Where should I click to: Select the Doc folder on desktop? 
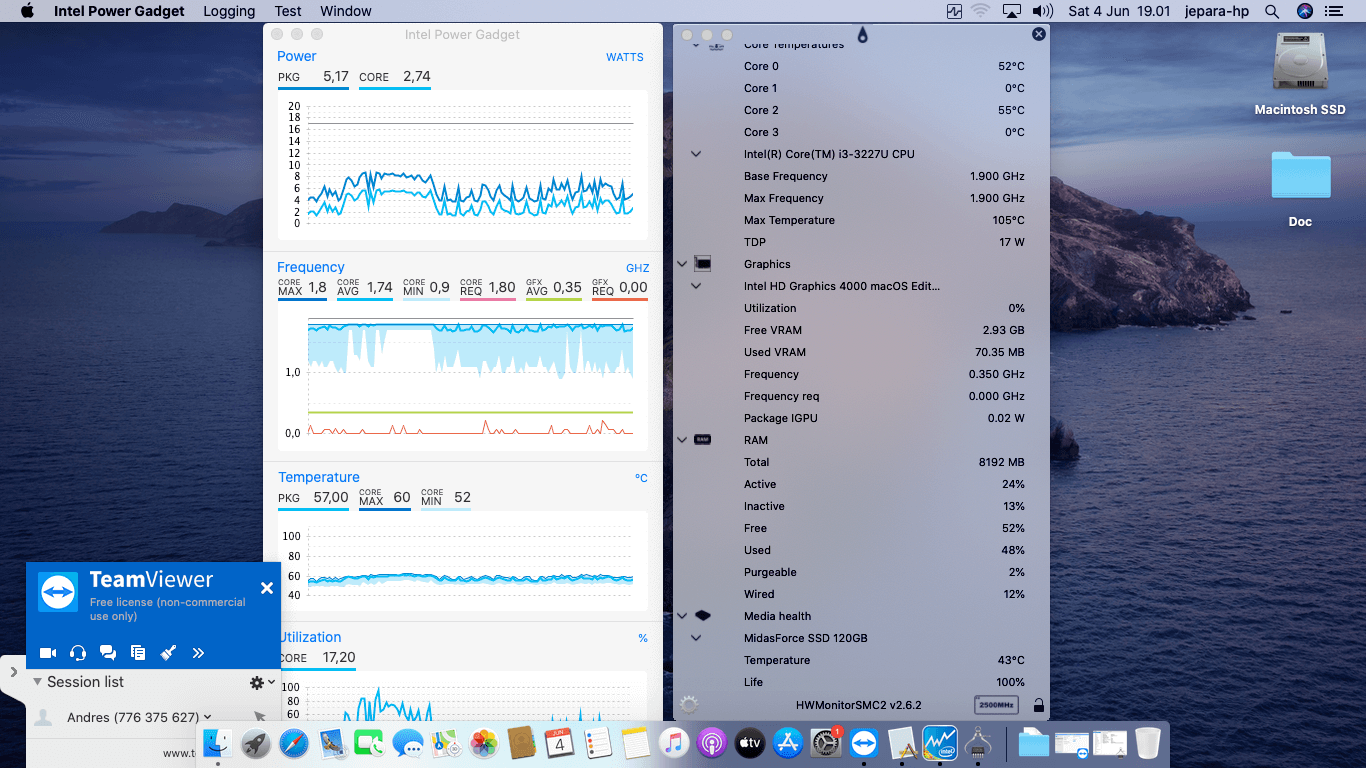(1300, 189)
